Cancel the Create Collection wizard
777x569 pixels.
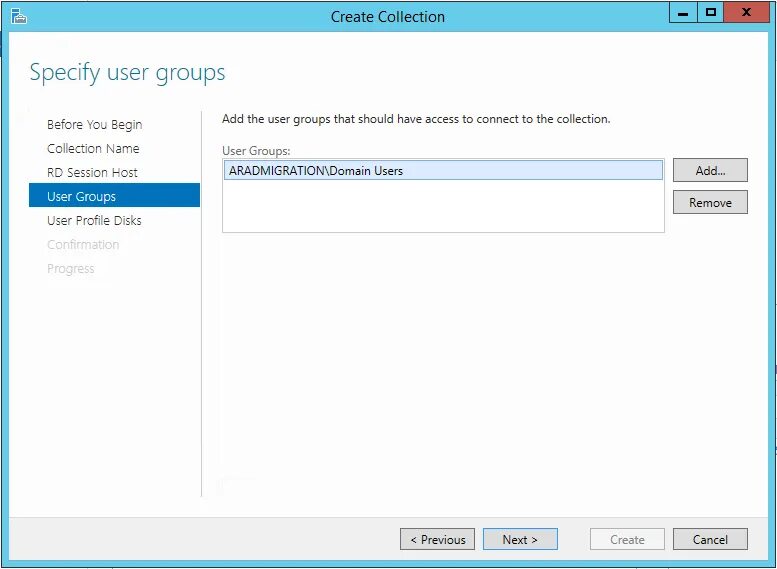coord(710,539)
